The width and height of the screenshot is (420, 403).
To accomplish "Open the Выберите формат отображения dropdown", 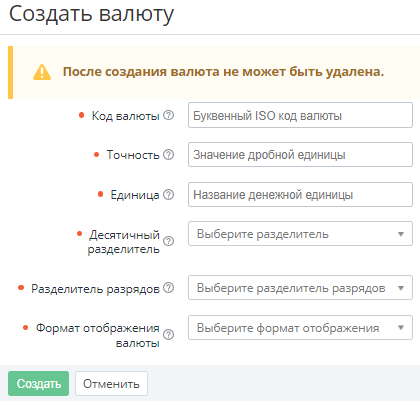I will [x=300, y=328].
